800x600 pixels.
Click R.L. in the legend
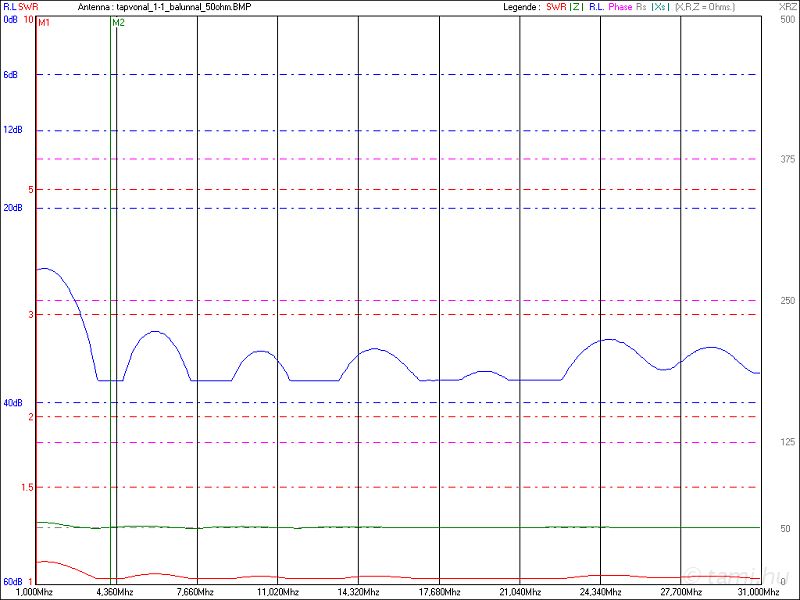pyautogui.click(x=596, y=7)
